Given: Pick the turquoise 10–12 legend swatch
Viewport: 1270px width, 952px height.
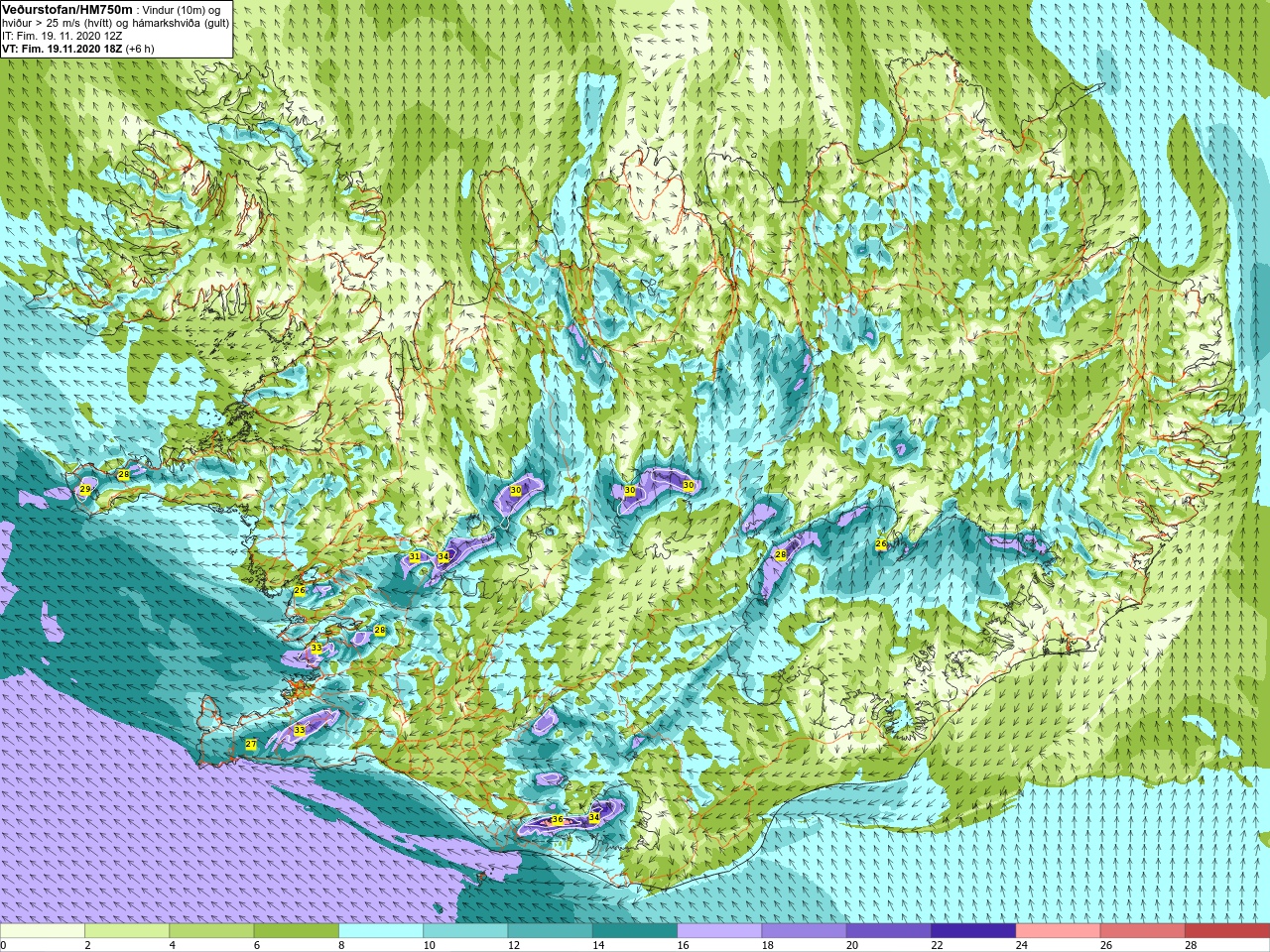Looking at the screenshot, I should click(465, 931).
